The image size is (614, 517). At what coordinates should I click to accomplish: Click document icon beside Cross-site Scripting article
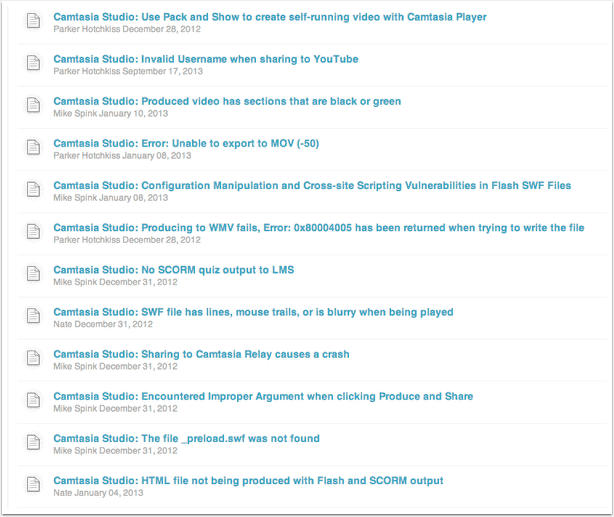33,189
